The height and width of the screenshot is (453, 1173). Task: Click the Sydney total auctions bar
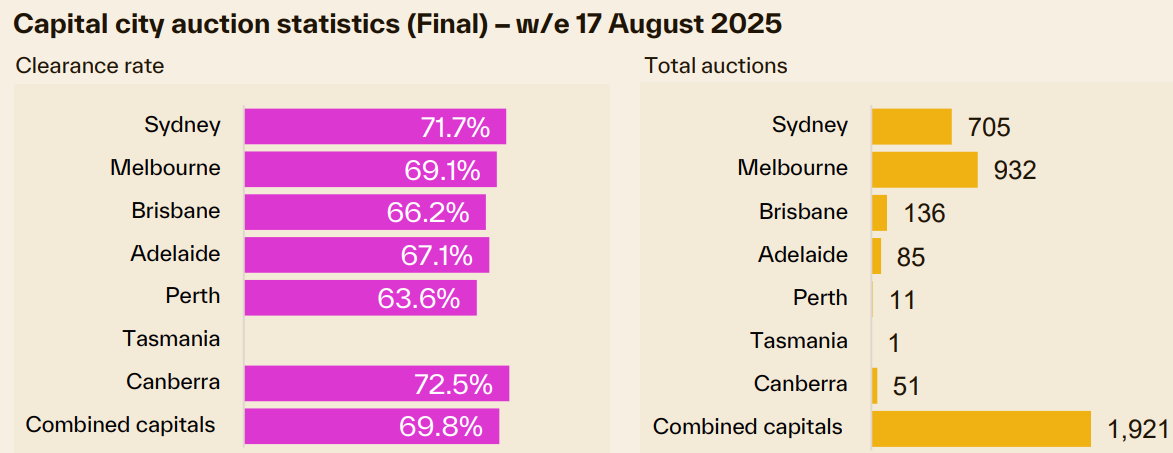point(911,127)
